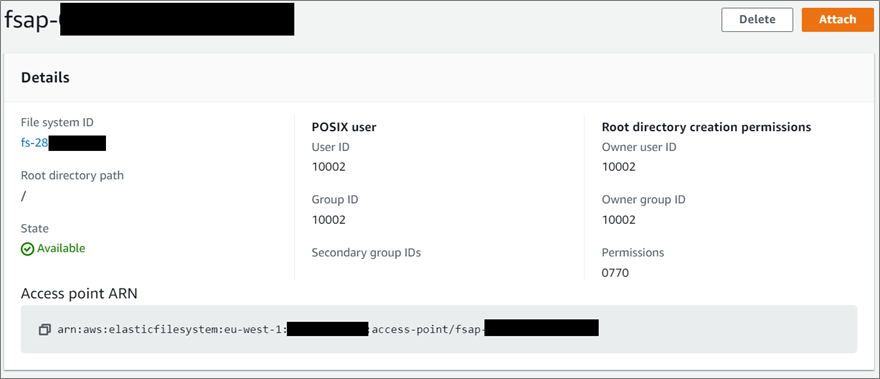Select the Owner group ID value 10002
The width and height of the screenshot is (880, 379).
pos(619,220)
